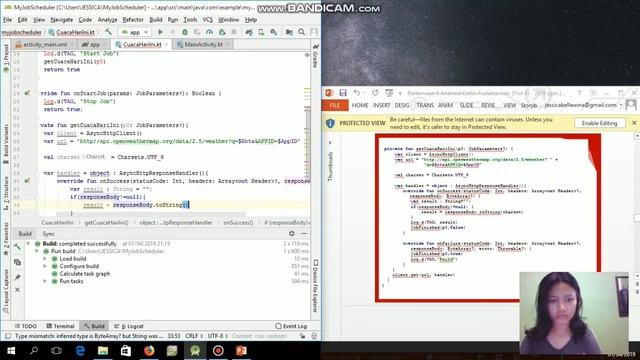Open Build panel settings gear
This screenshot has width=640, height=360.
pos(291,233)
